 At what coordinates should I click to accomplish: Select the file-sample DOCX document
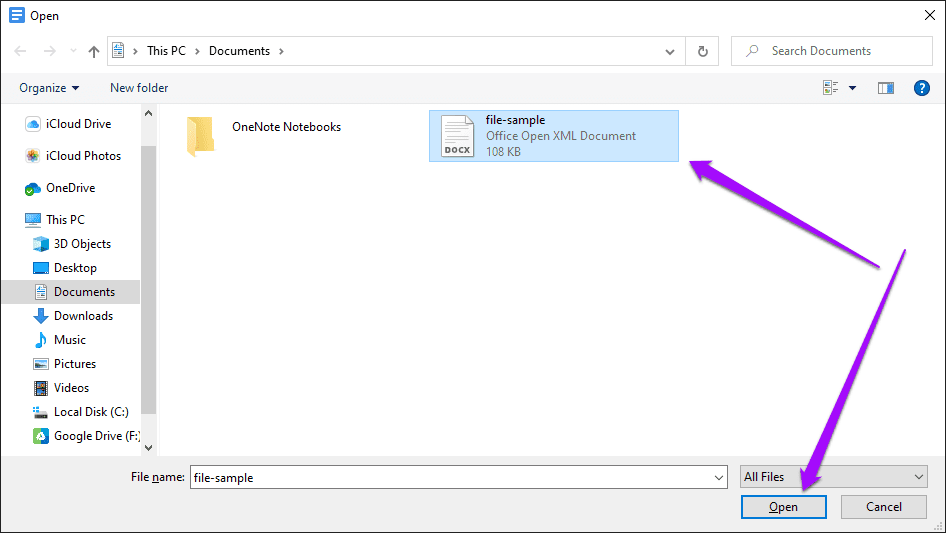pyautogui.click(x=554, y=136)
